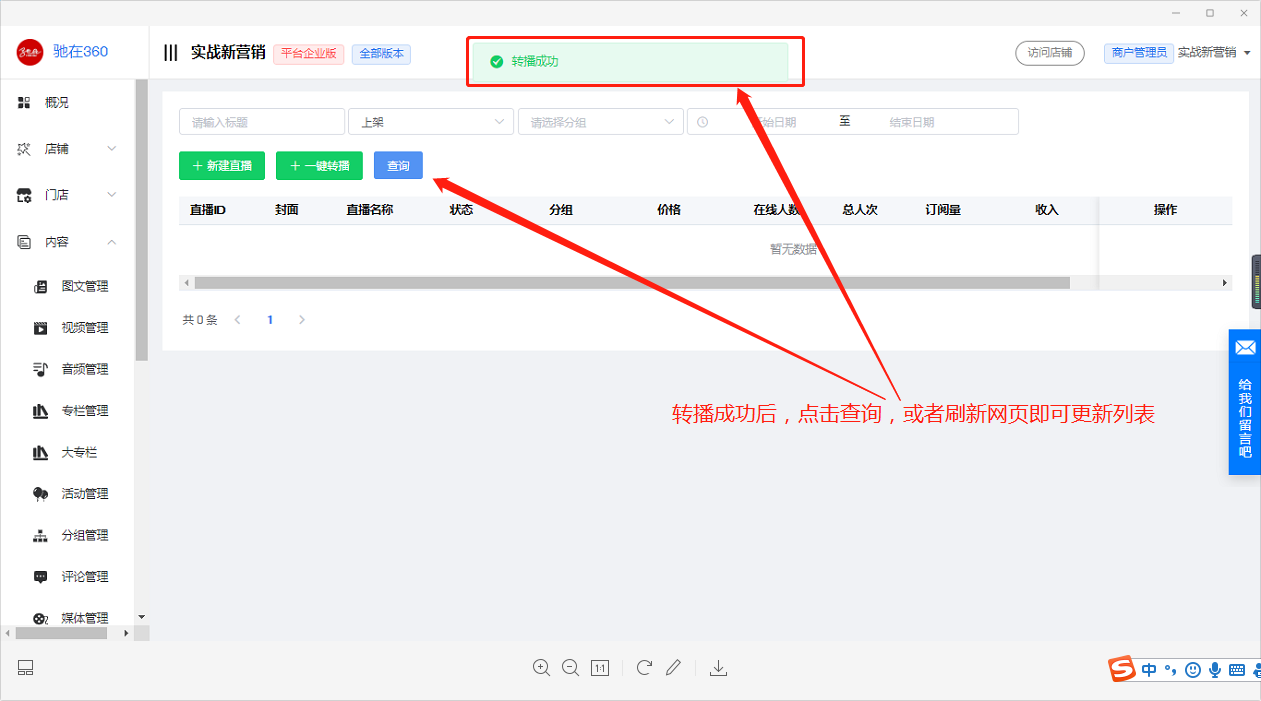Image resolution: width=1261 pixels, height=701 pixels.
Task: Open the 门店 menu item
Action: click(x=57, y=195)
